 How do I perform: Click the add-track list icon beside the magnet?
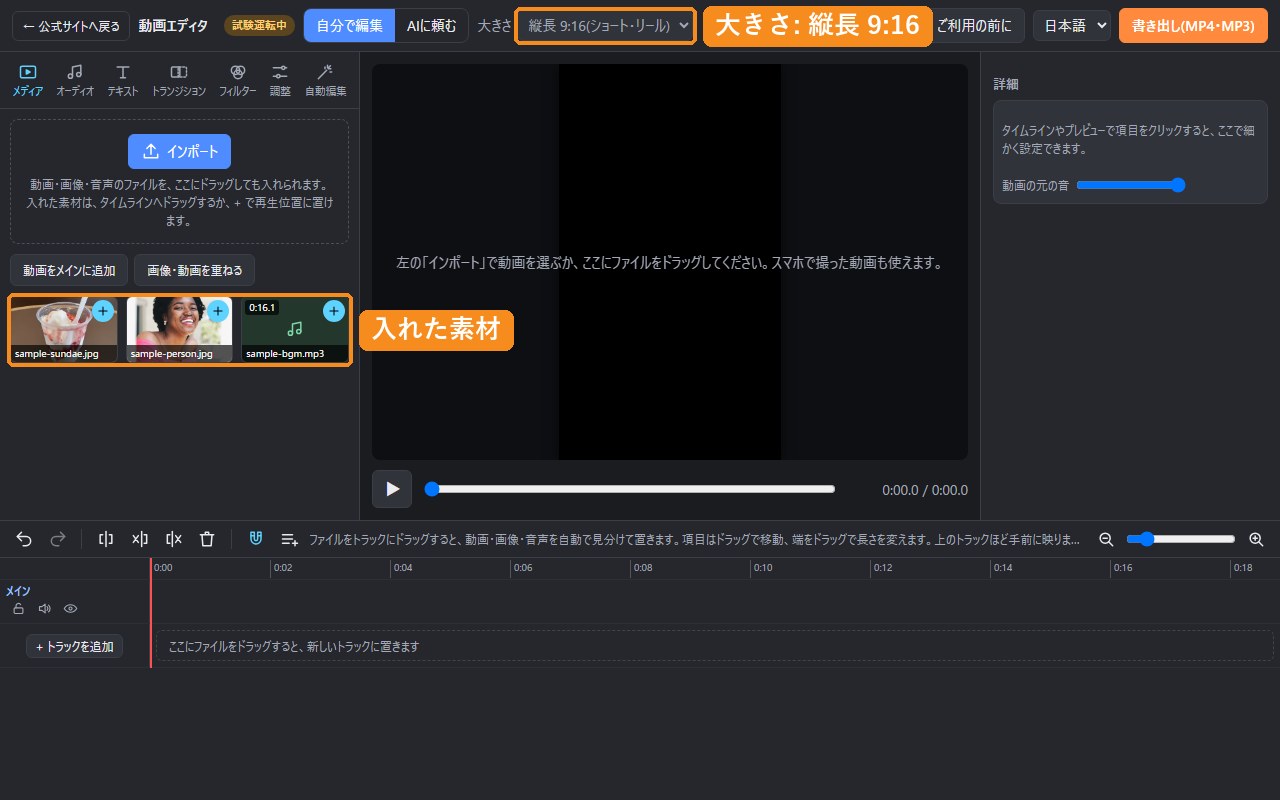[x=290, y=539]
